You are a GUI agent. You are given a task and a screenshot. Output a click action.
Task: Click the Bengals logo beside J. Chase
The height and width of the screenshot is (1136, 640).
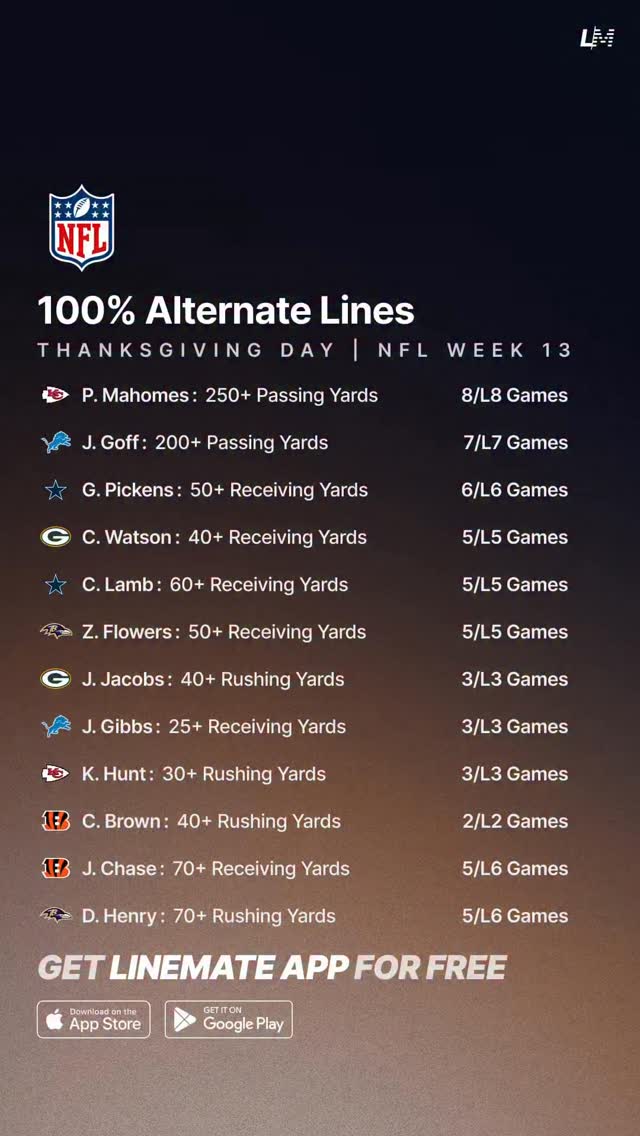56,868
